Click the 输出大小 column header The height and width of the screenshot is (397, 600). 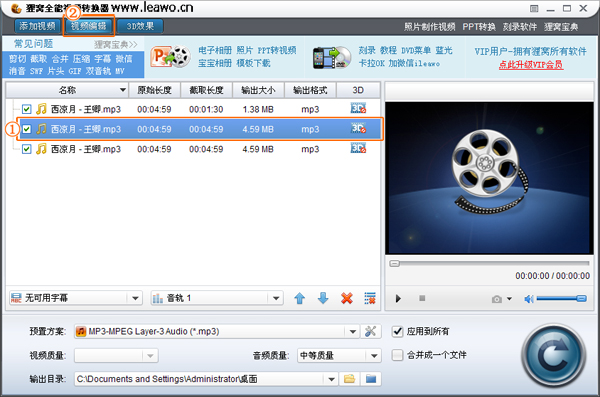[258, 90]
